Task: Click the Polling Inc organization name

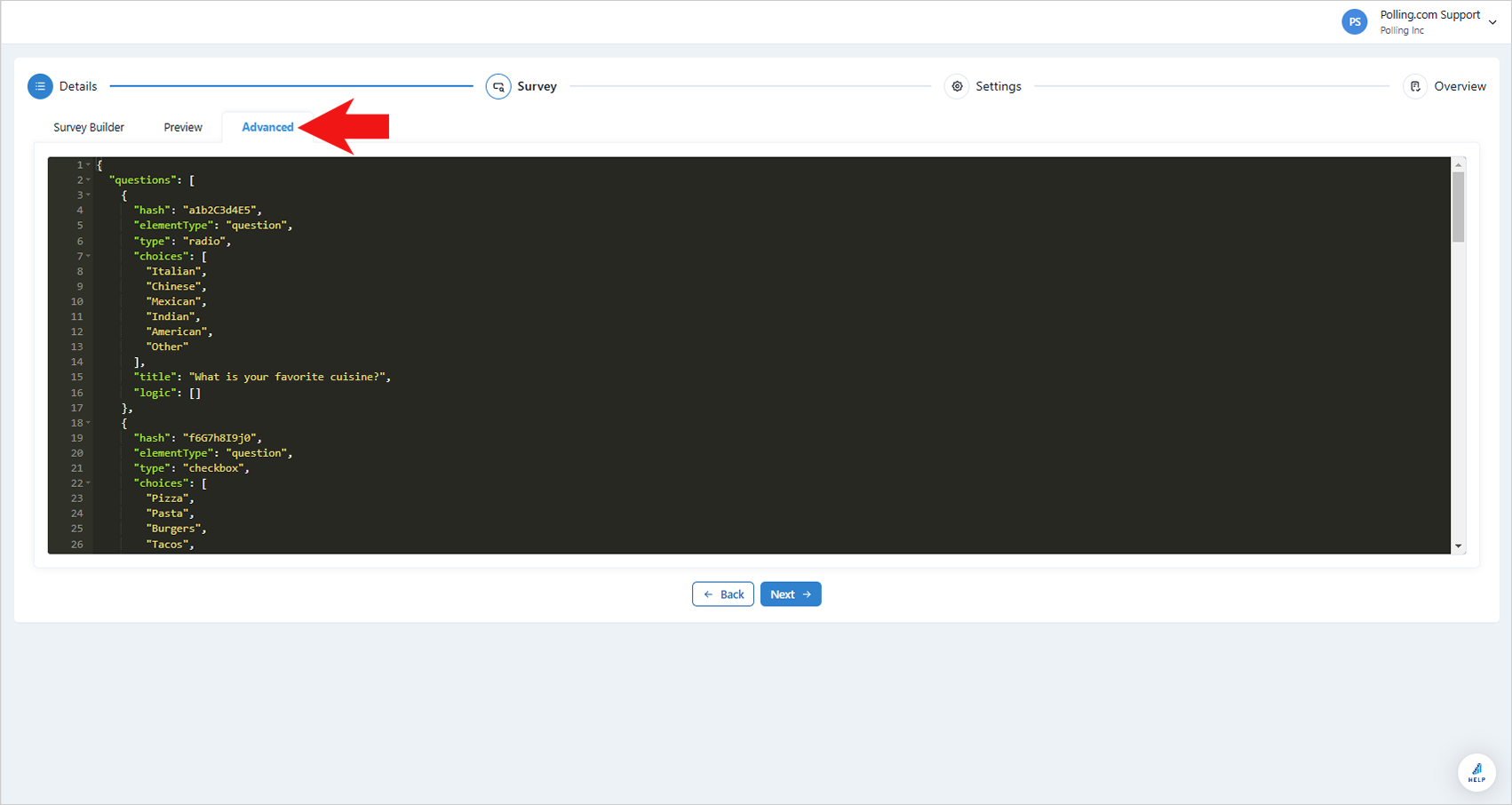Action: [1402, 30]
